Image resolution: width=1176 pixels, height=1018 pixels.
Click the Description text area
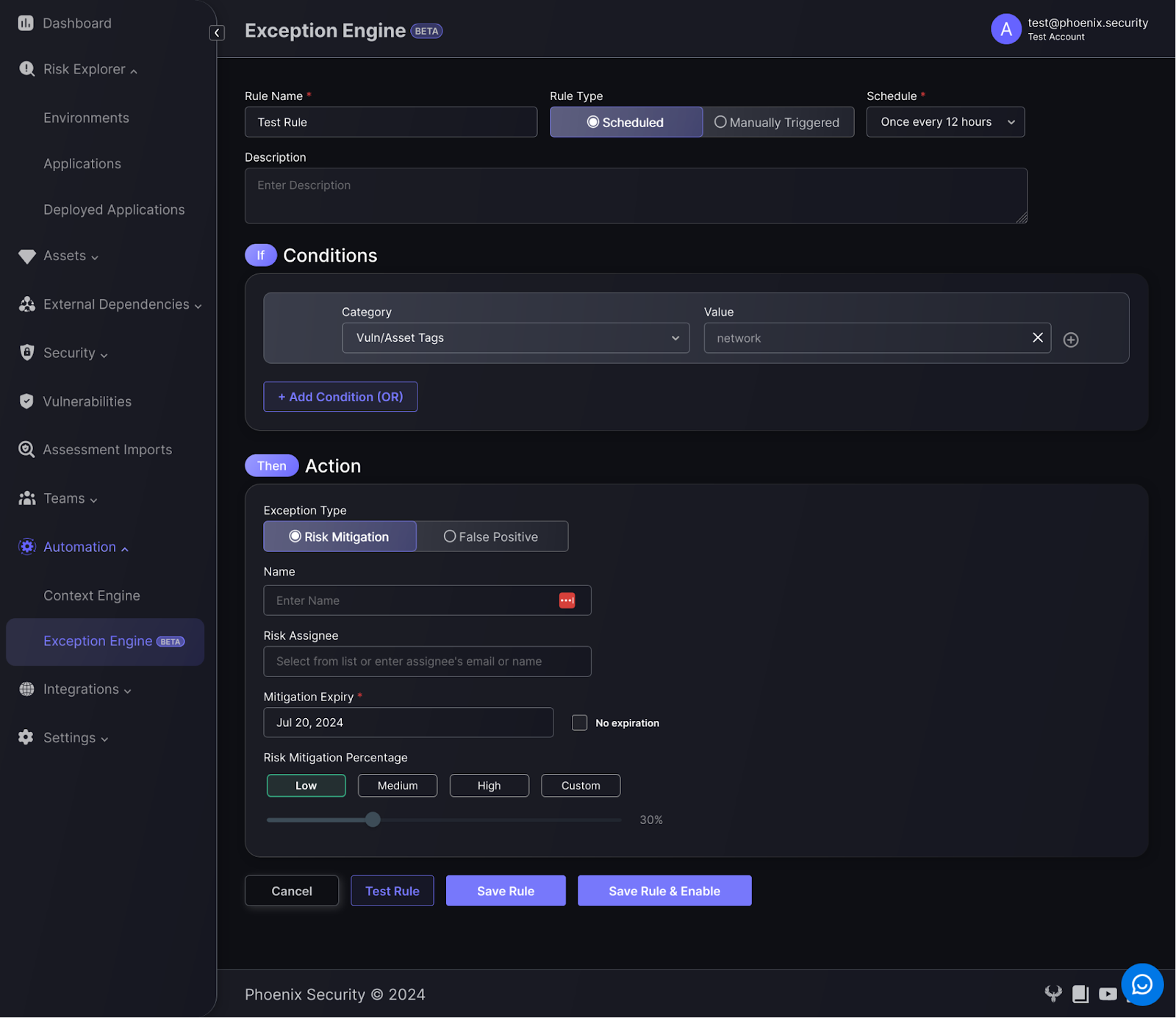point(636,196)
